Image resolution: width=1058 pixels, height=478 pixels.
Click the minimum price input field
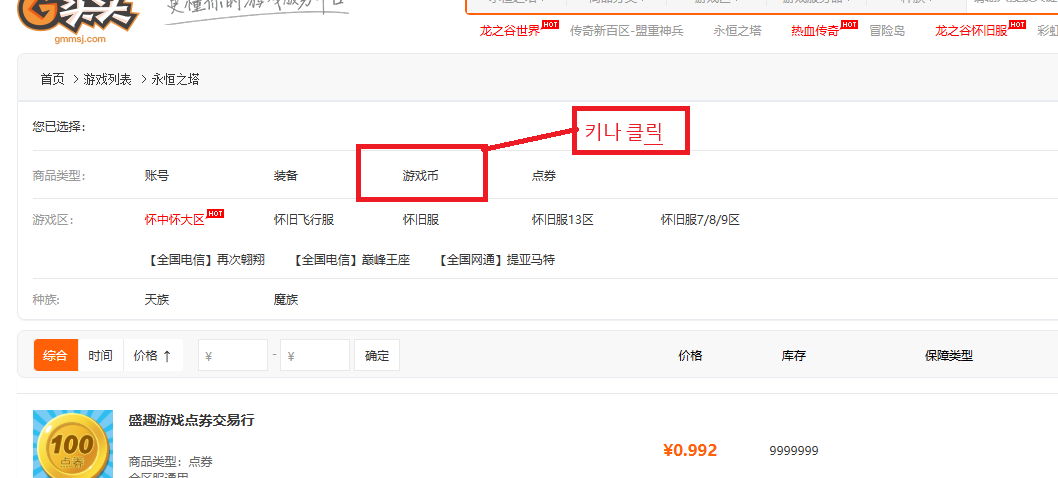click(233, 355)
